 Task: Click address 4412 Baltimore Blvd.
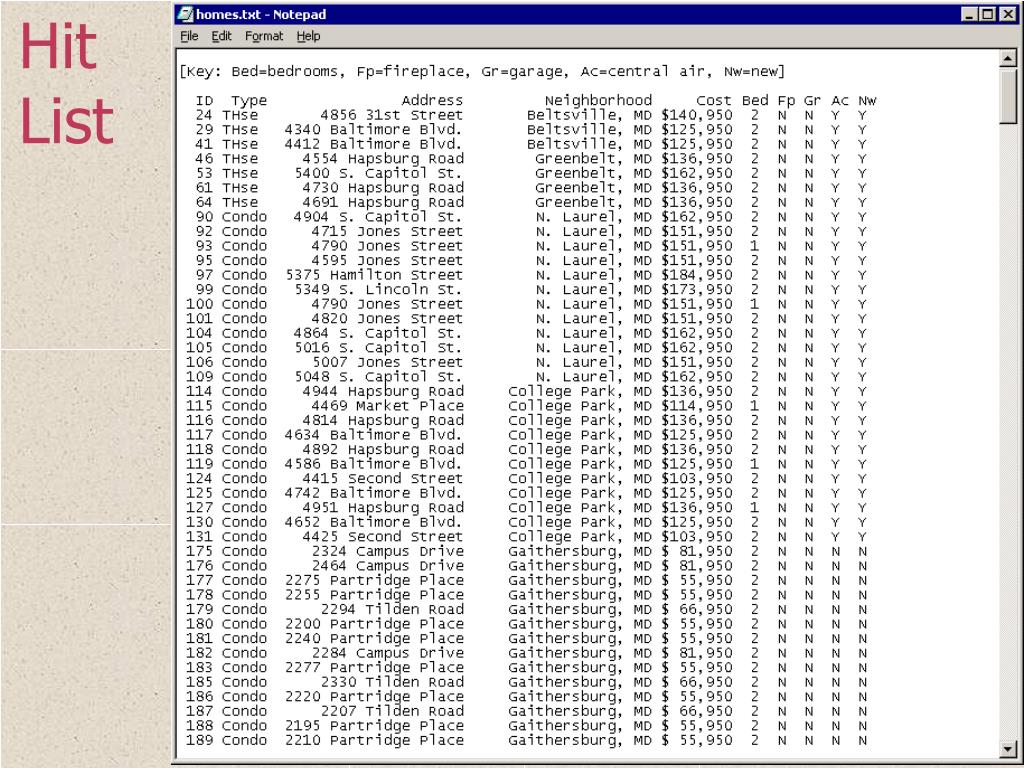point(374,144)
